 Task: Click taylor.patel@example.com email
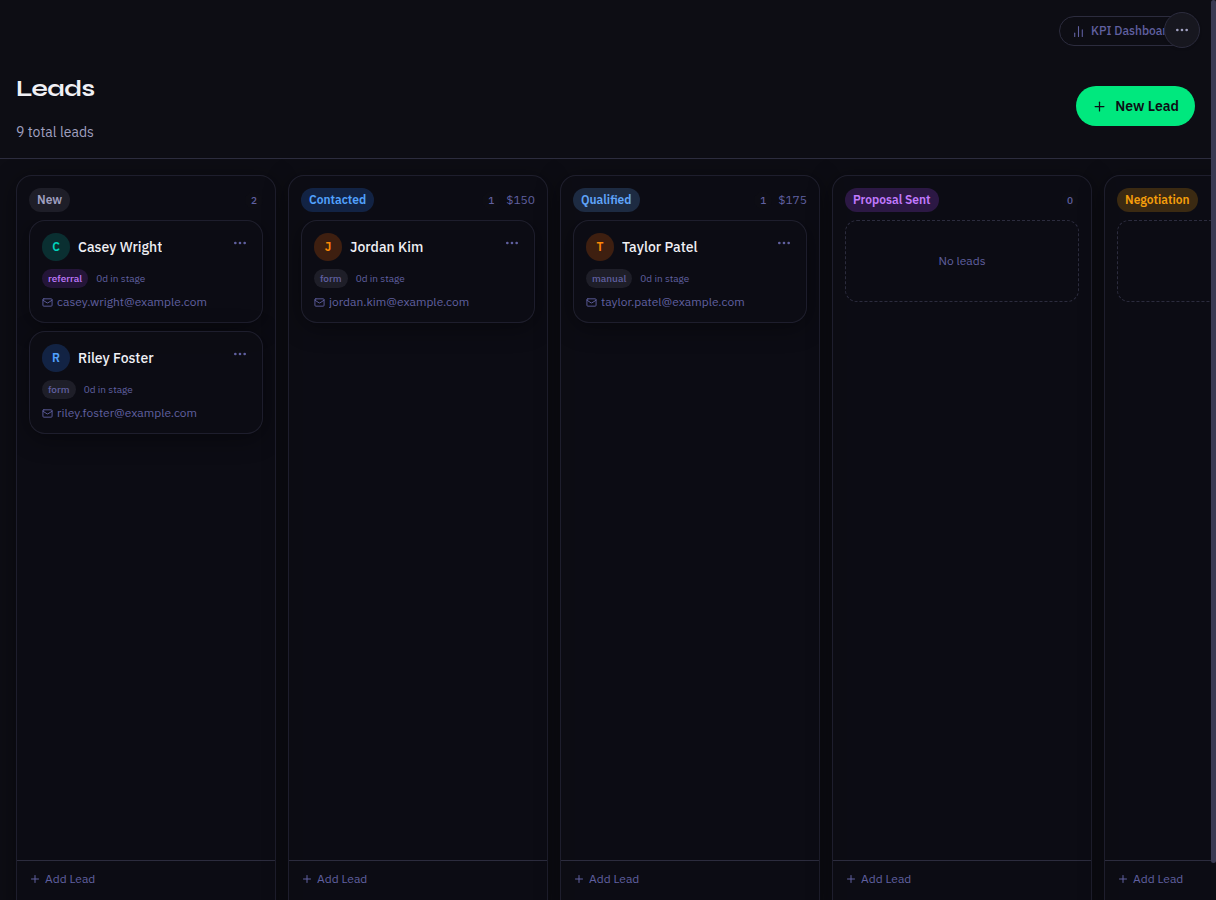(673, 302)
